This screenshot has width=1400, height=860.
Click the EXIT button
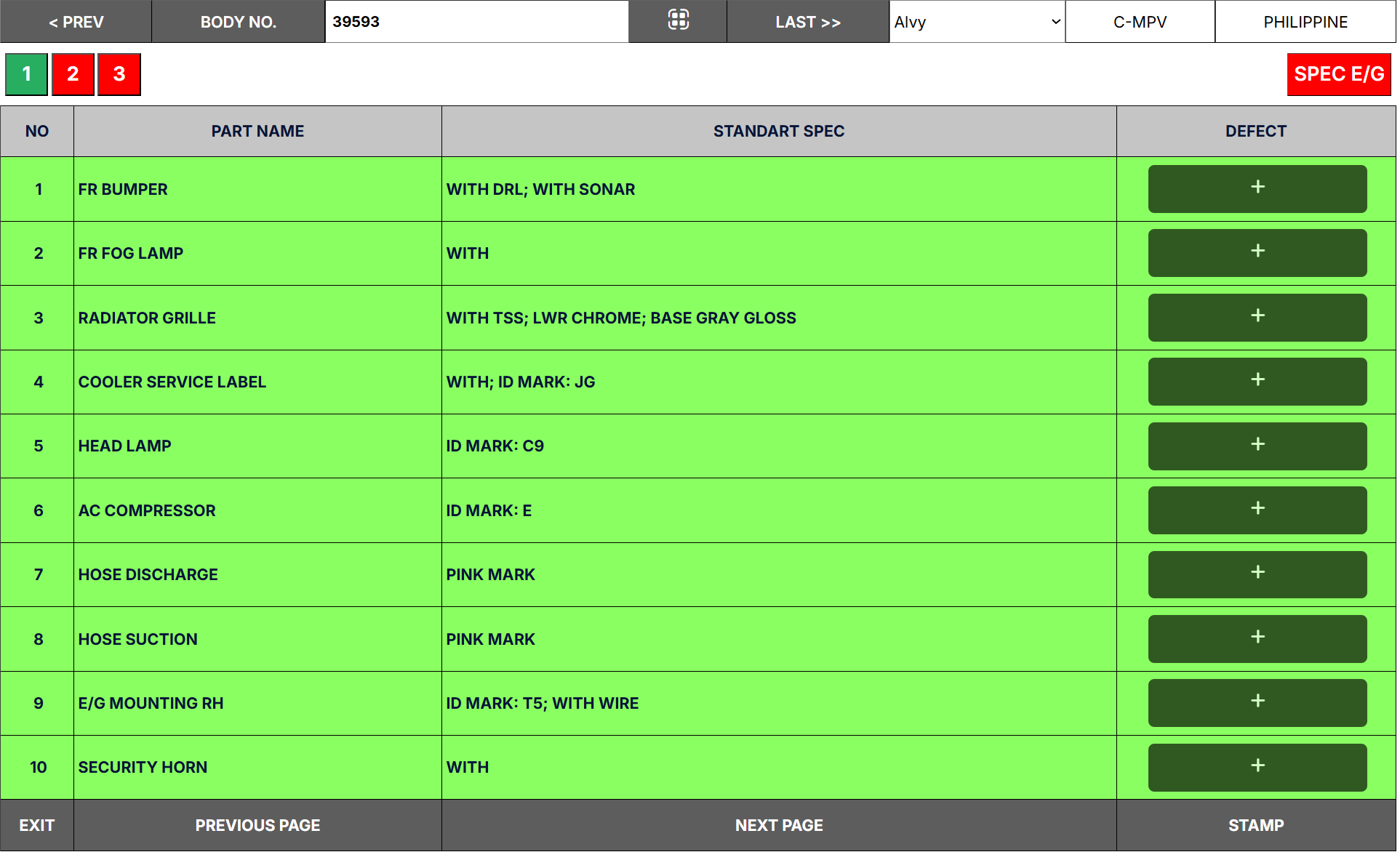click(37, 826)
